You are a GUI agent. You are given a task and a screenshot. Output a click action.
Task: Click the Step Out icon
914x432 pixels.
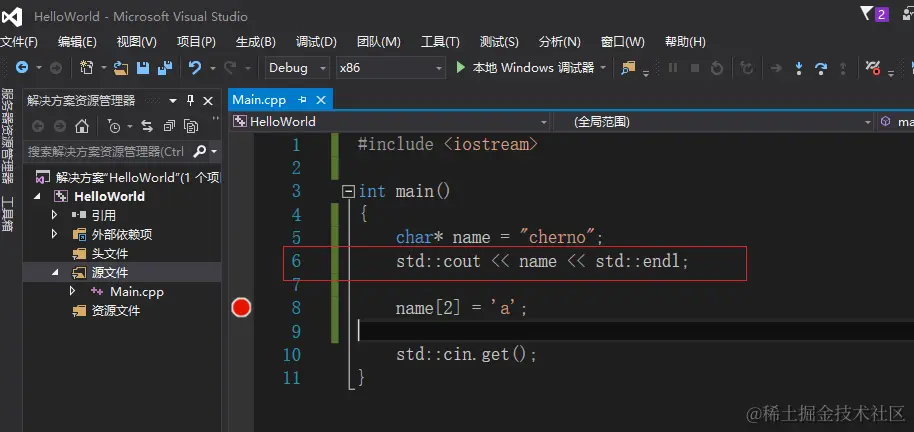(842, 68)
